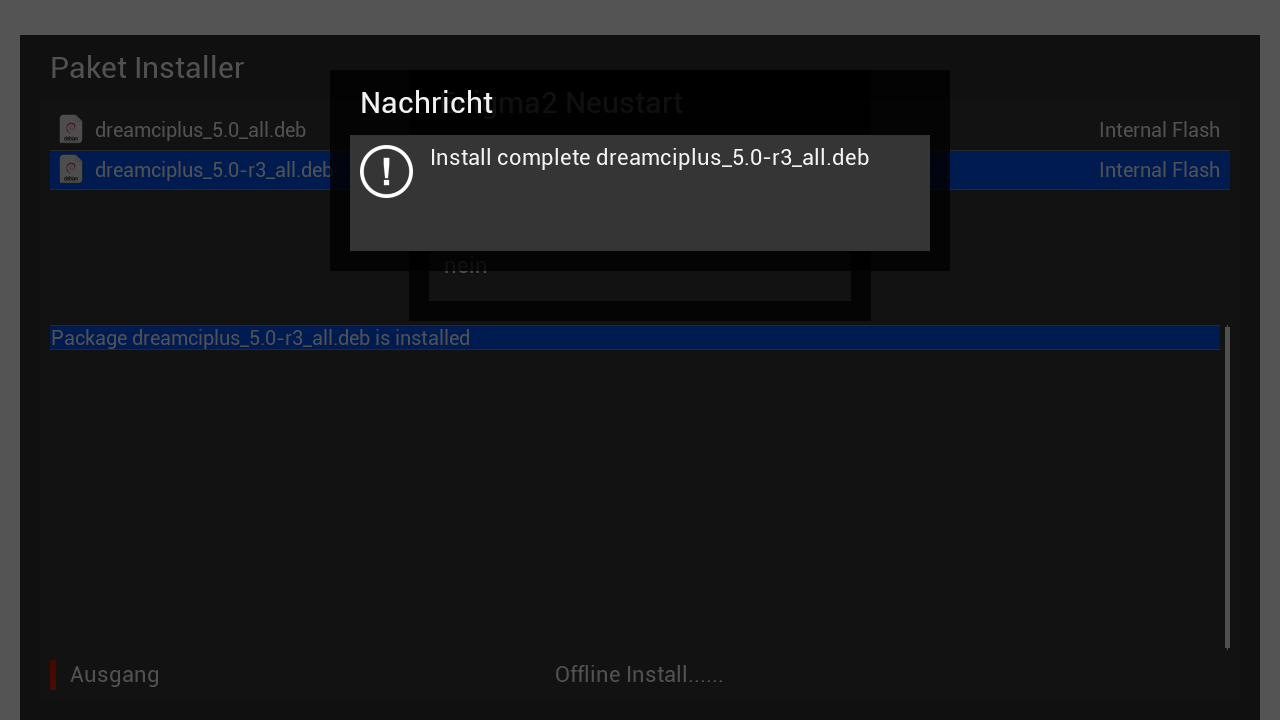Click the Neustart dialog frame below 'nein'
Viewport: 1280px width, 720px height.
coord(640,311)
